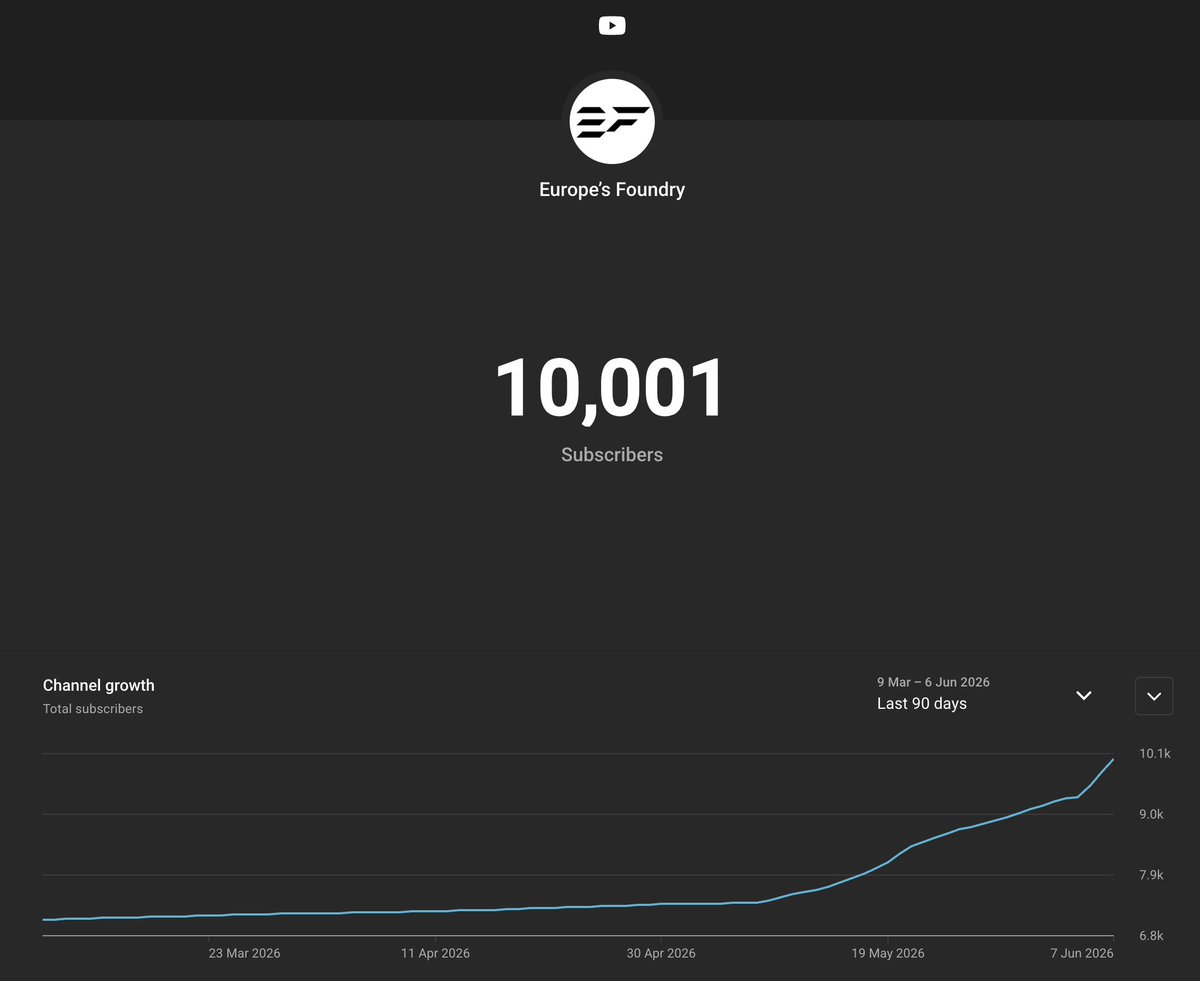Click the 11 Apr 2026 axis label
1200x981 pixels.
435,953
